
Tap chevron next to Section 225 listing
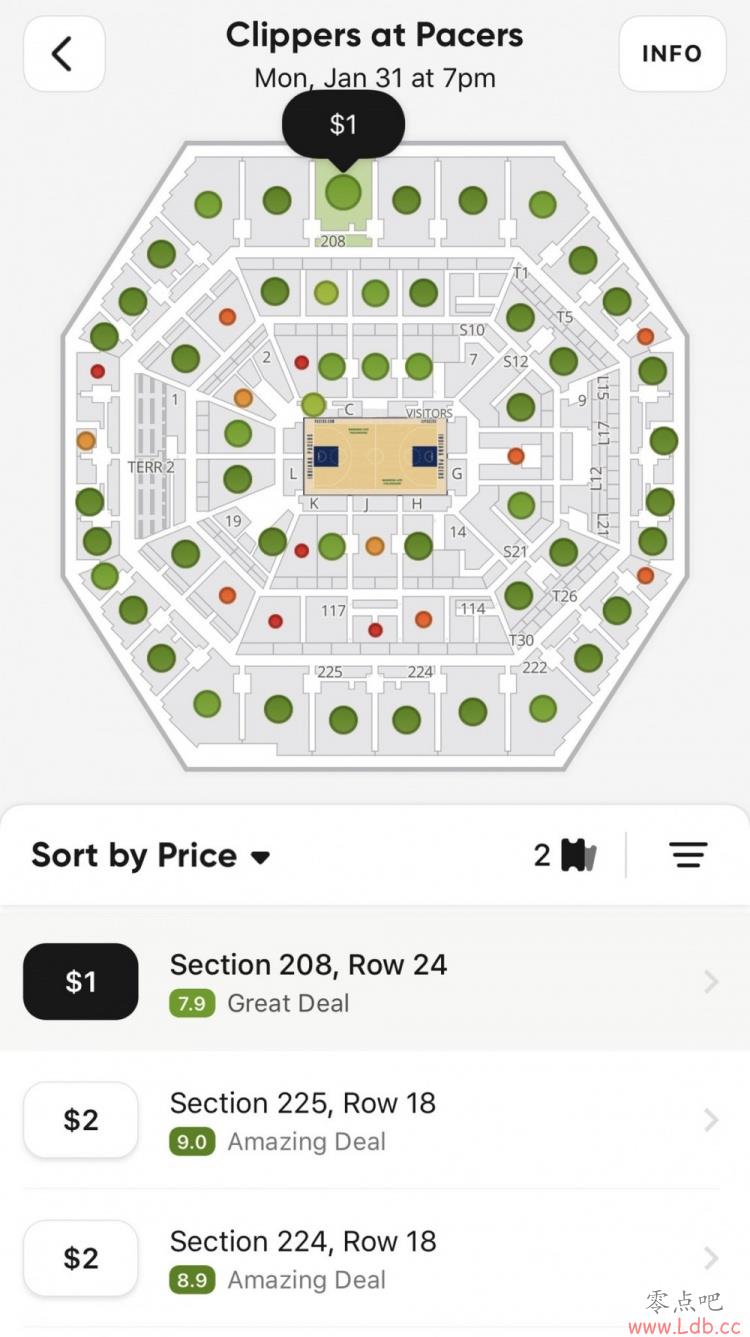[x=711, y=1120]
